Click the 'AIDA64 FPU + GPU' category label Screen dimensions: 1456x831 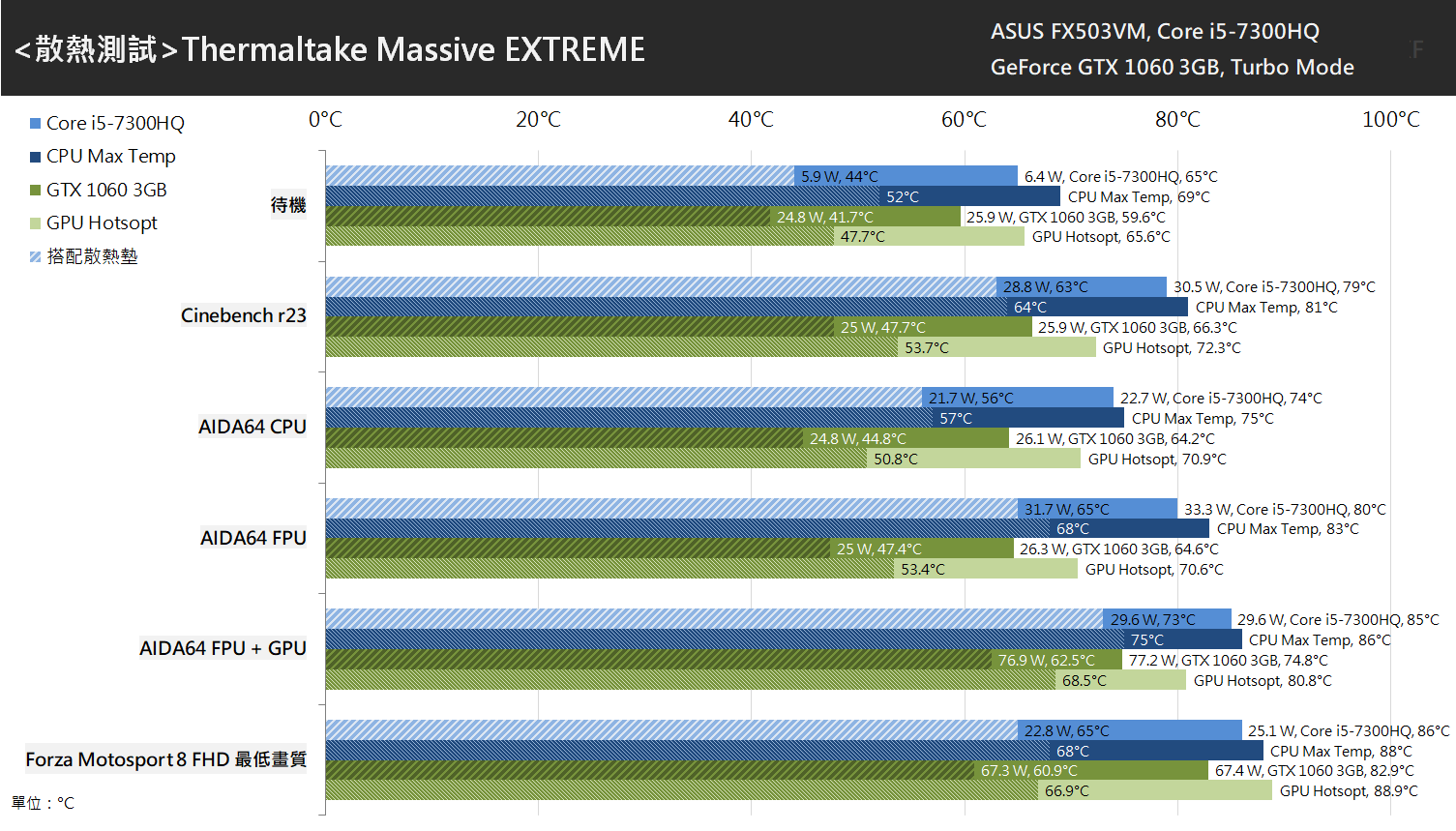pyautogui.click(x=223, y=648)
